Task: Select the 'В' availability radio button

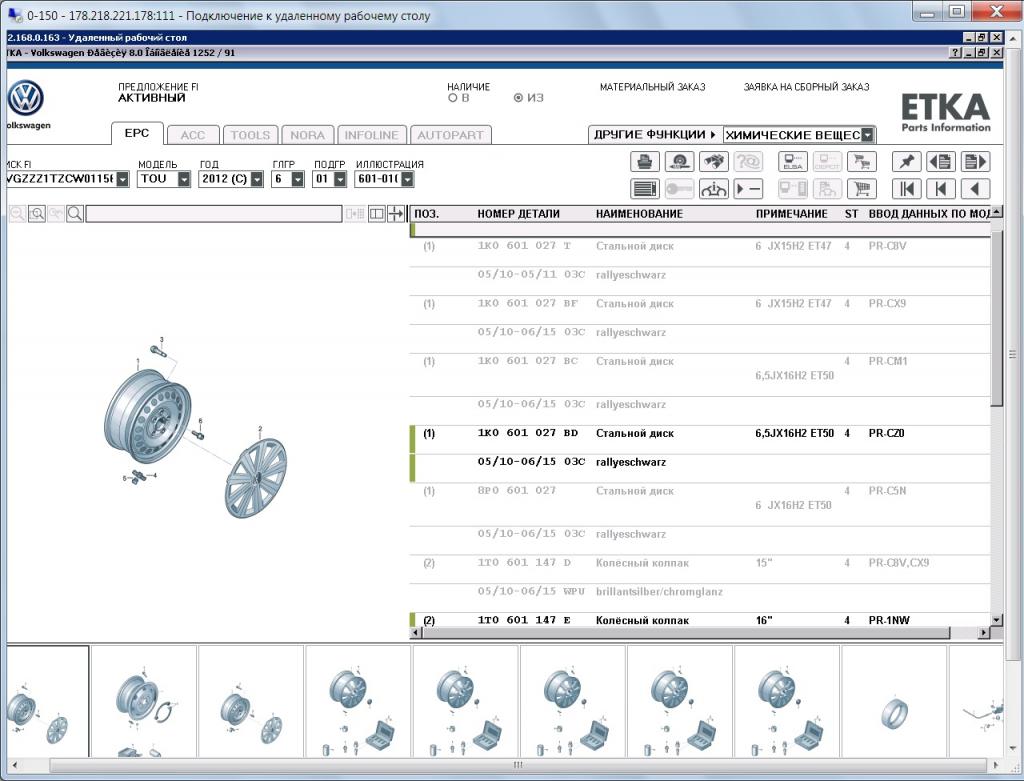Action: 453,98
